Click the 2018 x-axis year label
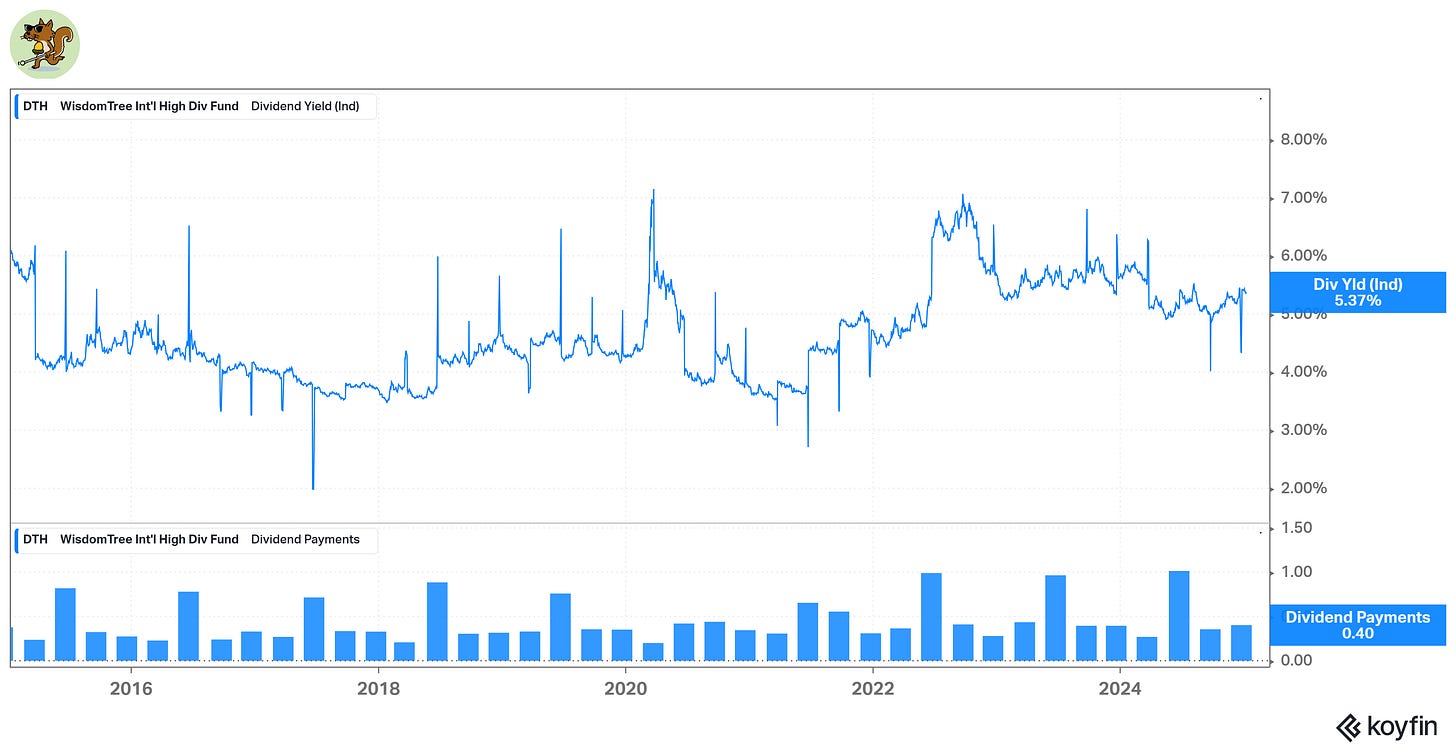1456x752 pixels. click(378, 689)
